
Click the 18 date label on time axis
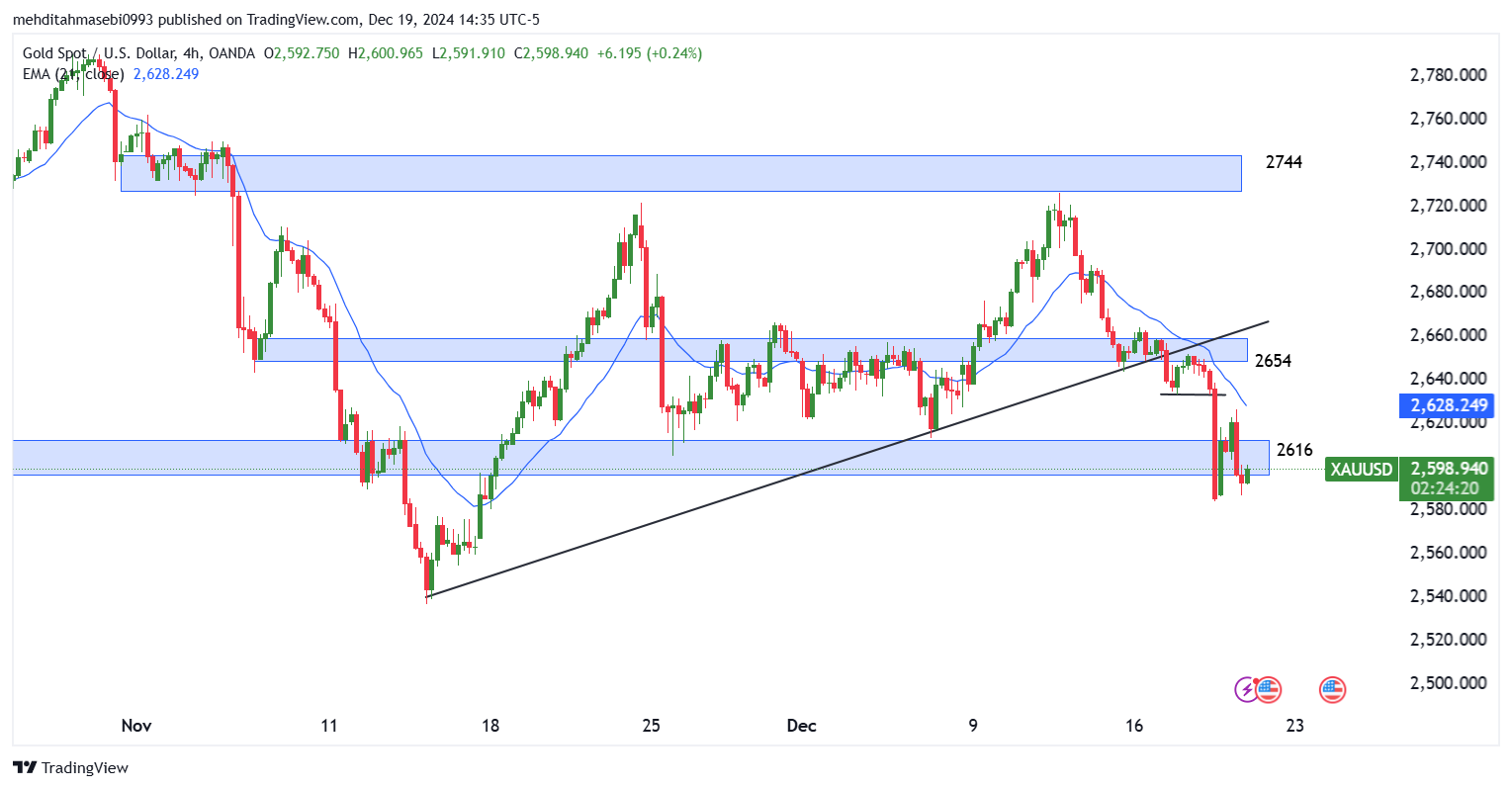[x=490, y=726]
